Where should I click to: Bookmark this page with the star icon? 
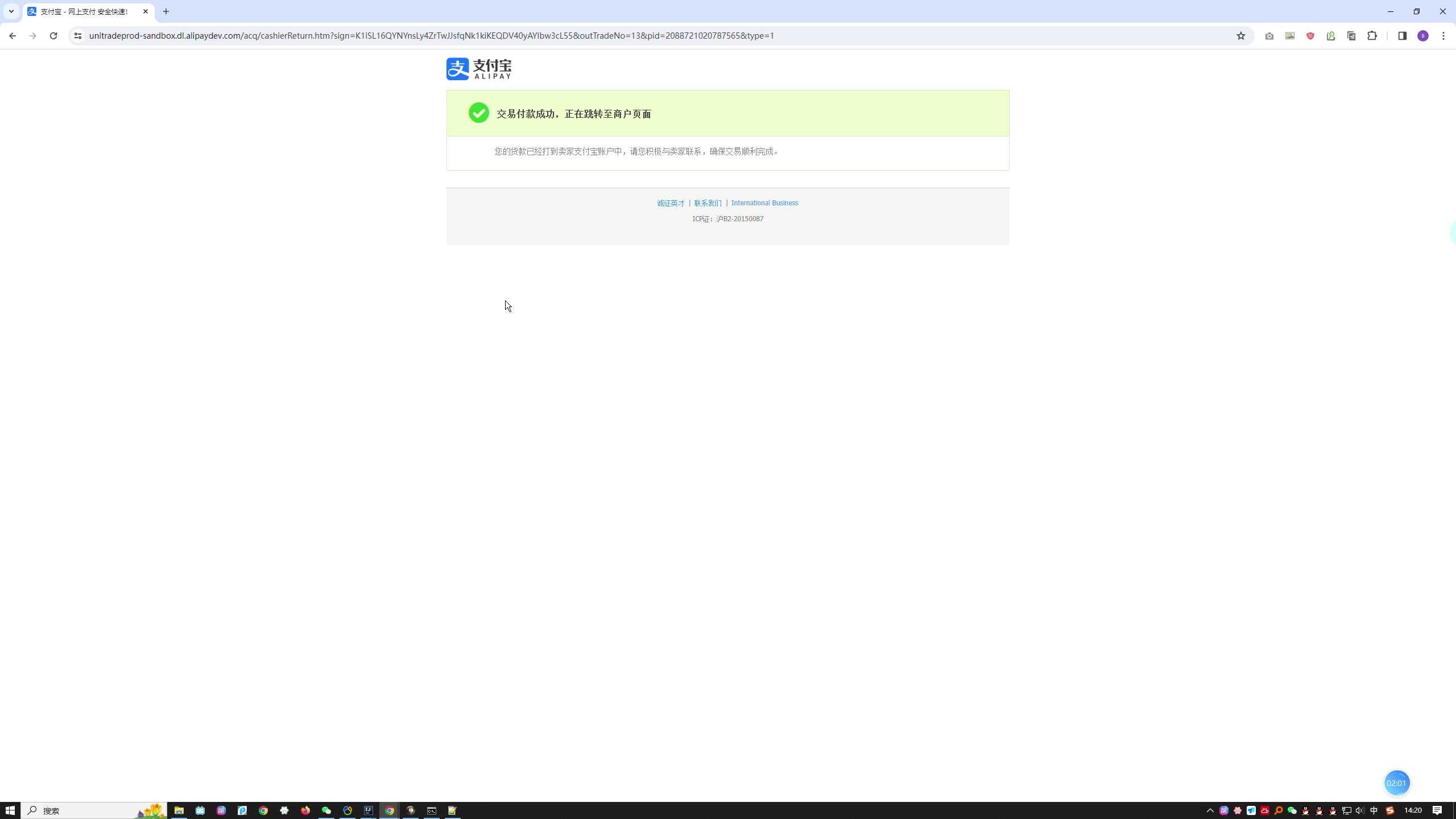click(1241, 36)
